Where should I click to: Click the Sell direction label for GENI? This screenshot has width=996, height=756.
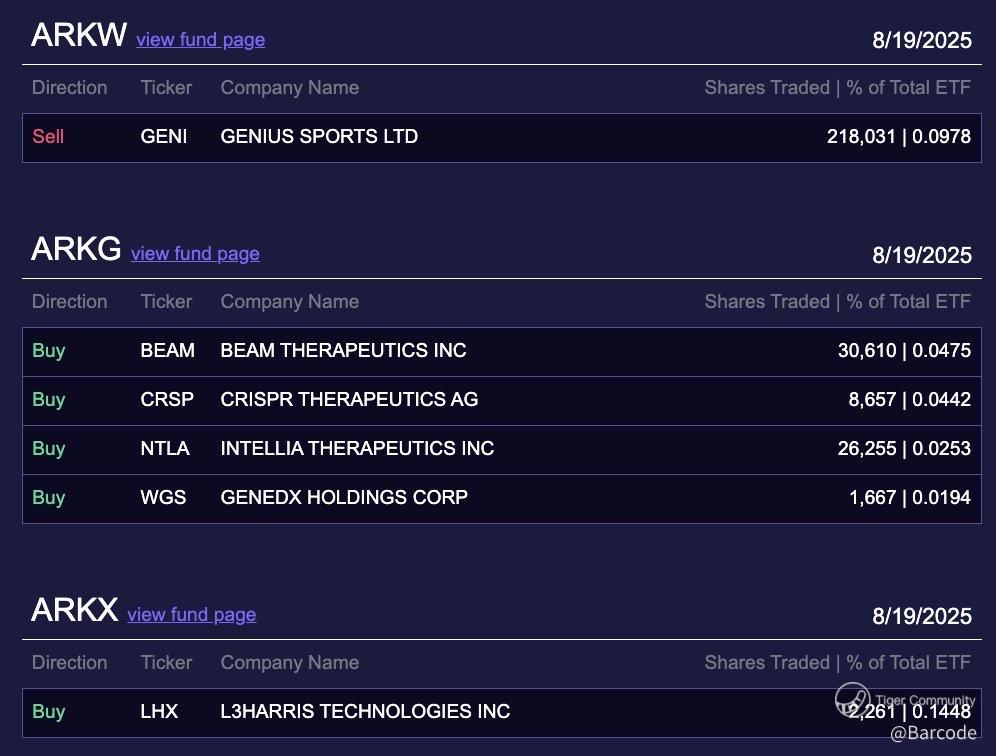48,137
